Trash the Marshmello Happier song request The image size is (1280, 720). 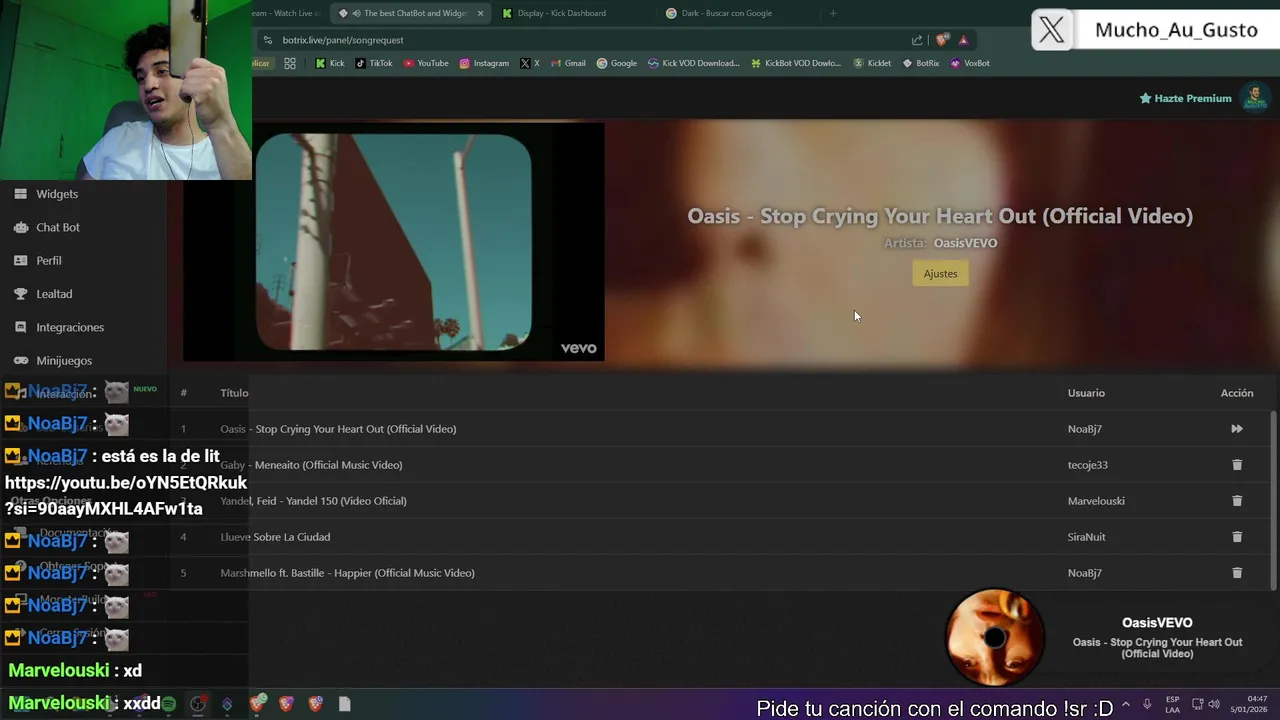coord(1237,573)
